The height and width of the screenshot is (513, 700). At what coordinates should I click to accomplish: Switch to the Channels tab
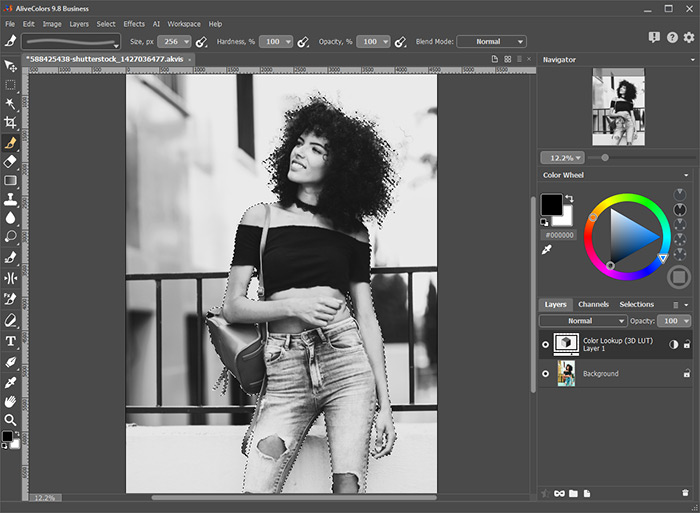point(593,304)
